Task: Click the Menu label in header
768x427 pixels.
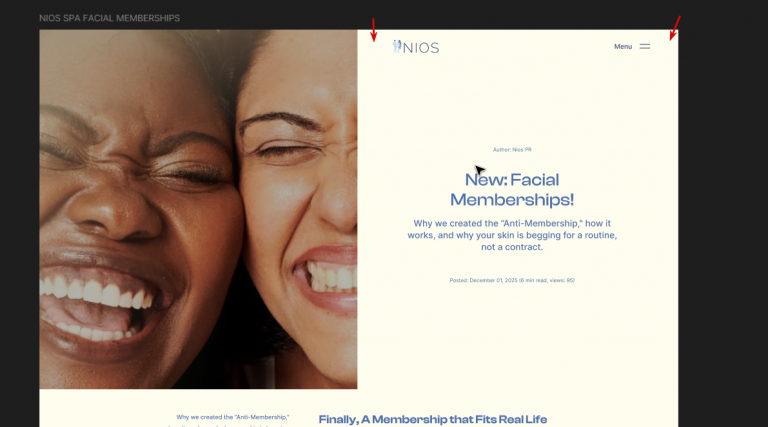Action: click(623, 47)
